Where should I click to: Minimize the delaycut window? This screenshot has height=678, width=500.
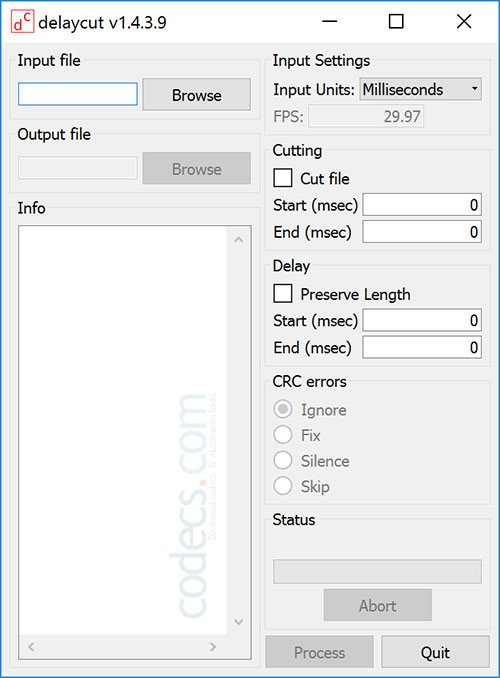coord(330,21)
